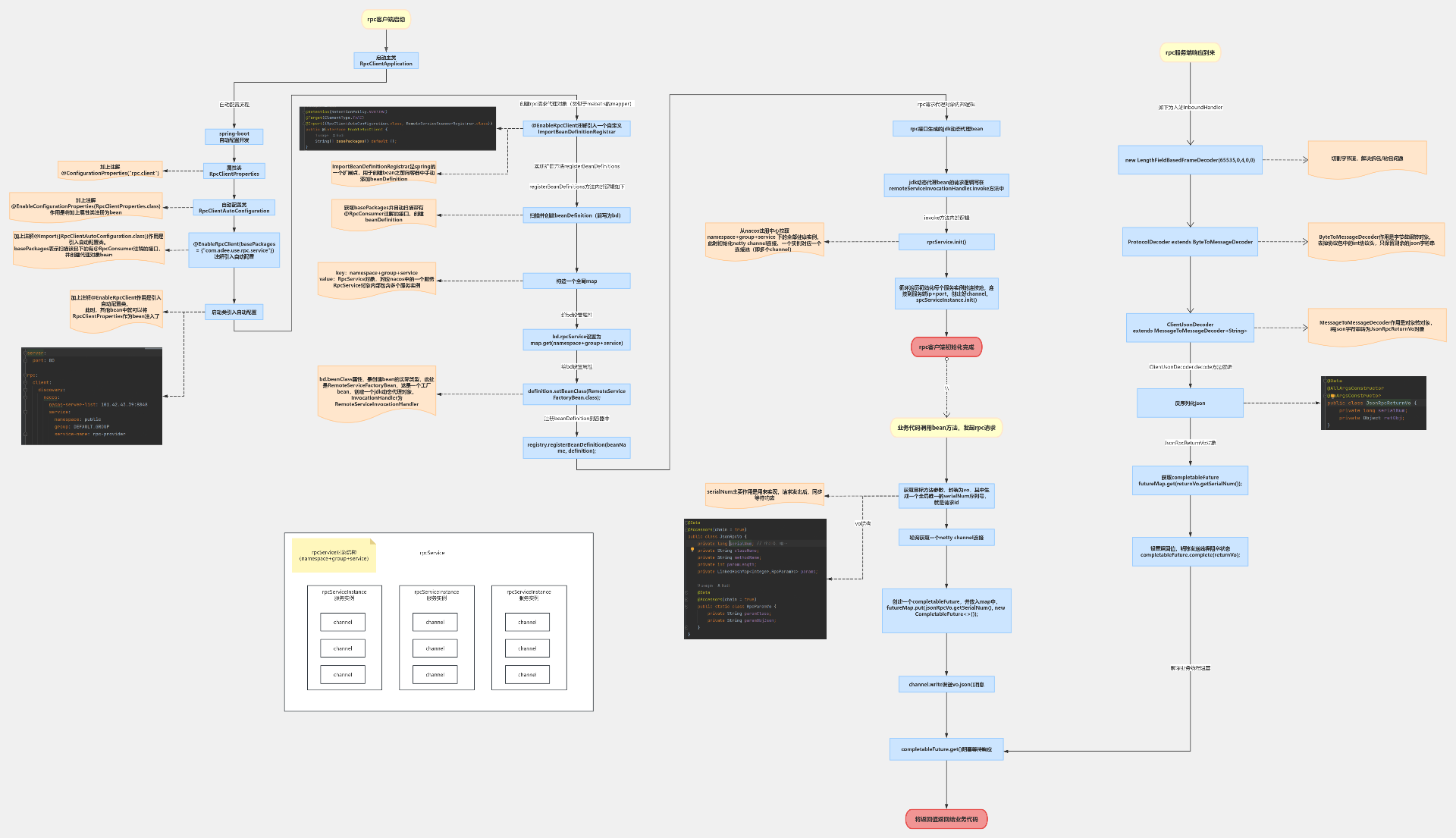Click the registry.registerBeanDefinition node

pyautogui.click(x=576, y=447)
